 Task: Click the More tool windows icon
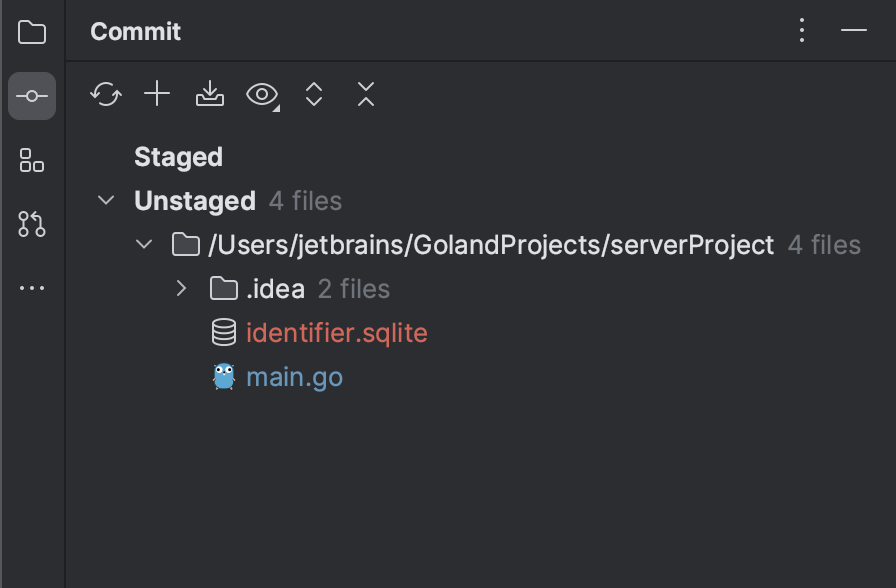(32, 288)
